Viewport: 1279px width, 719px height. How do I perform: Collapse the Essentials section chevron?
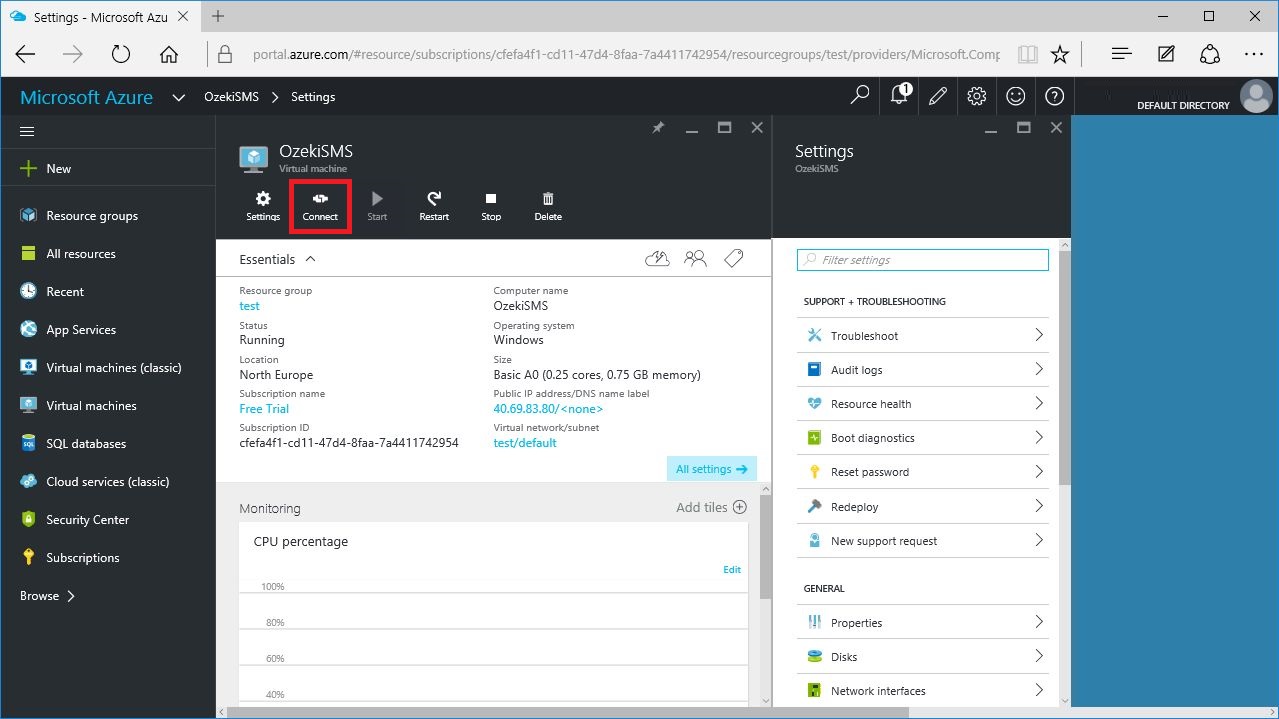pos(310,259)
